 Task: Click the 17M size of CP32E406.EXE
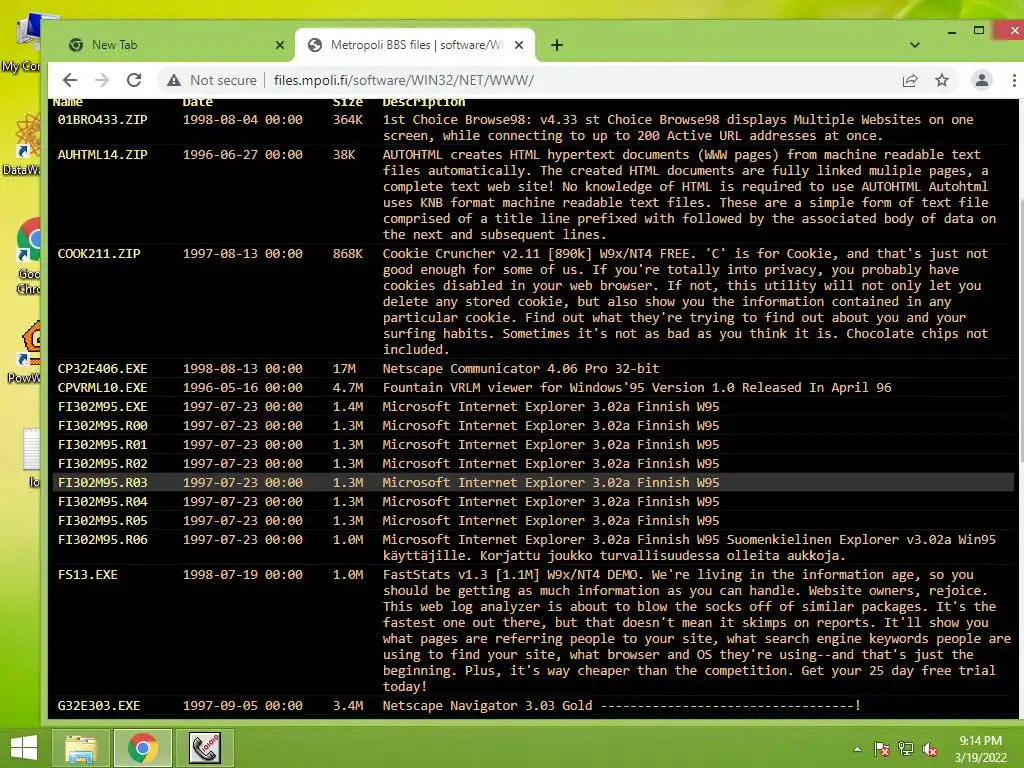tap(344, 368)
